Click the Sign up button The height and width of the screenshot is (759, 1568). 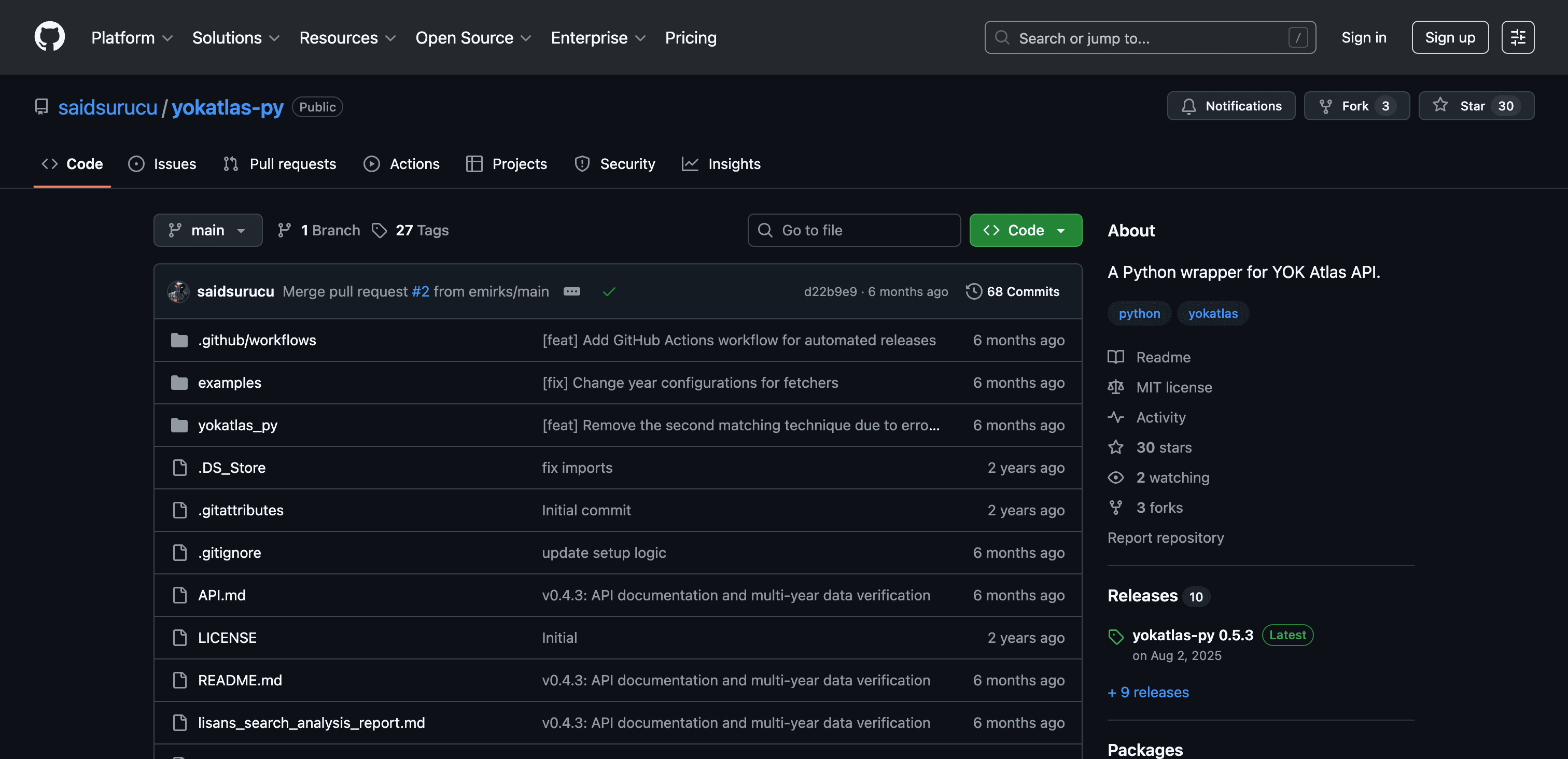click(x=1449, y=37)
